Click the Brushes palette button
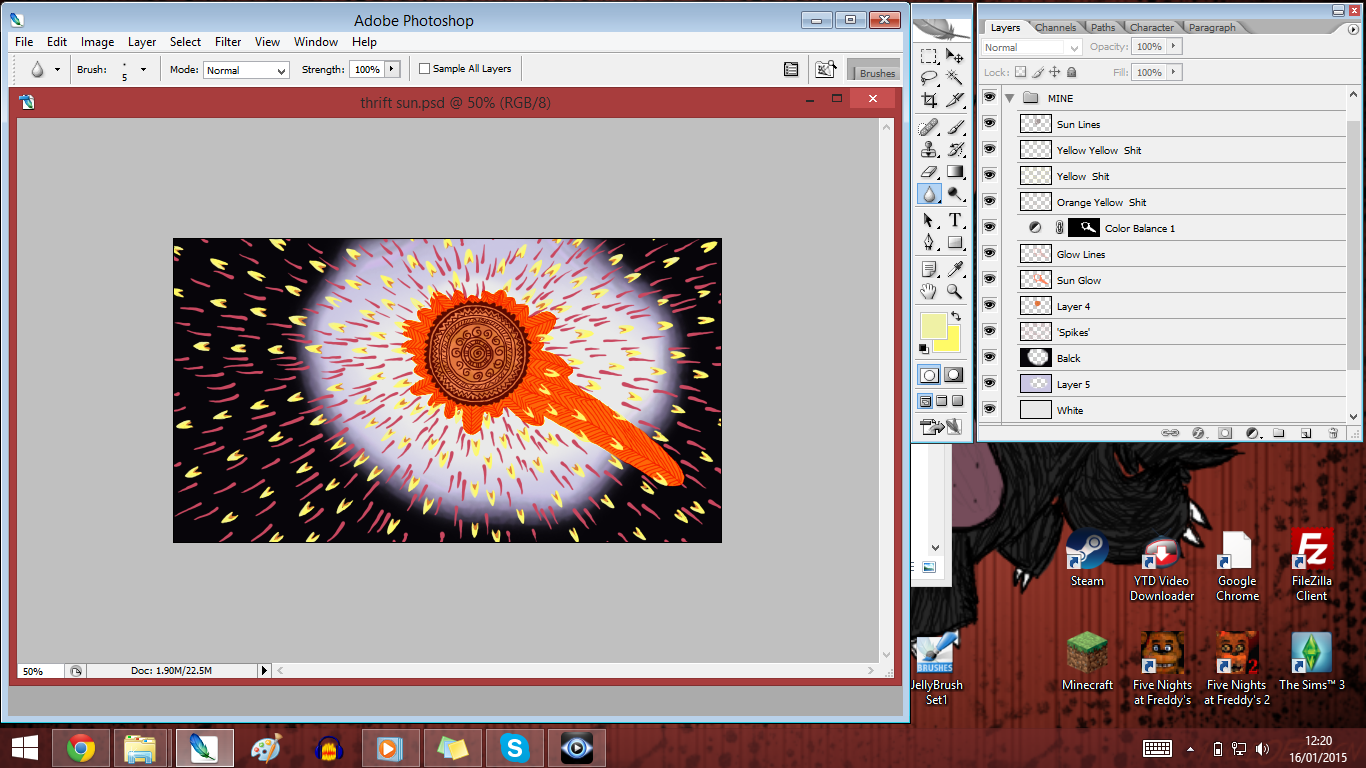1366x768 pixels. pos(873,71)
